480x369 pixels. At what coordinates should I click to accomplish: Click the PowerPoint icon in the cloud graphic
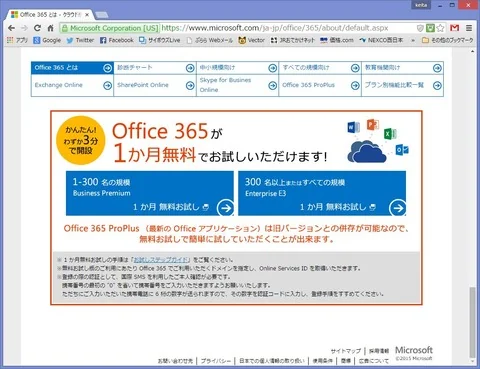click(373, 125)
